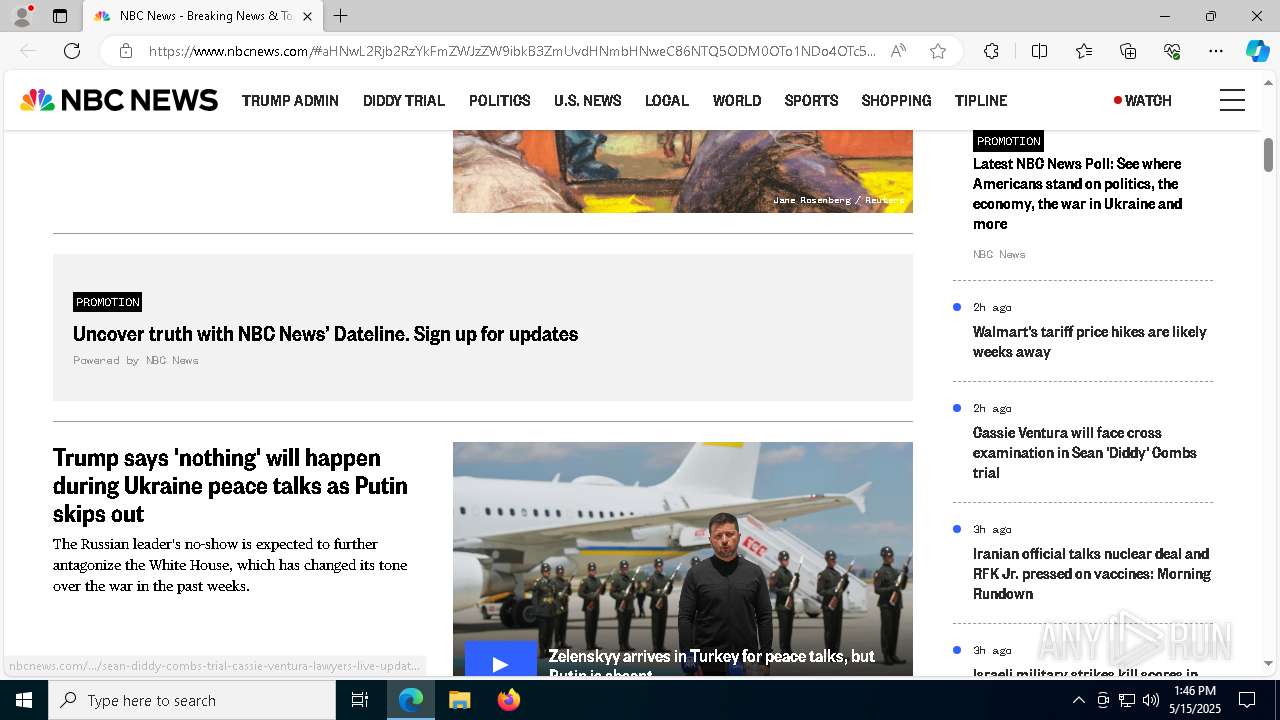Open the browser Extensions icon

pyautogui.click(x=991, y=51)
